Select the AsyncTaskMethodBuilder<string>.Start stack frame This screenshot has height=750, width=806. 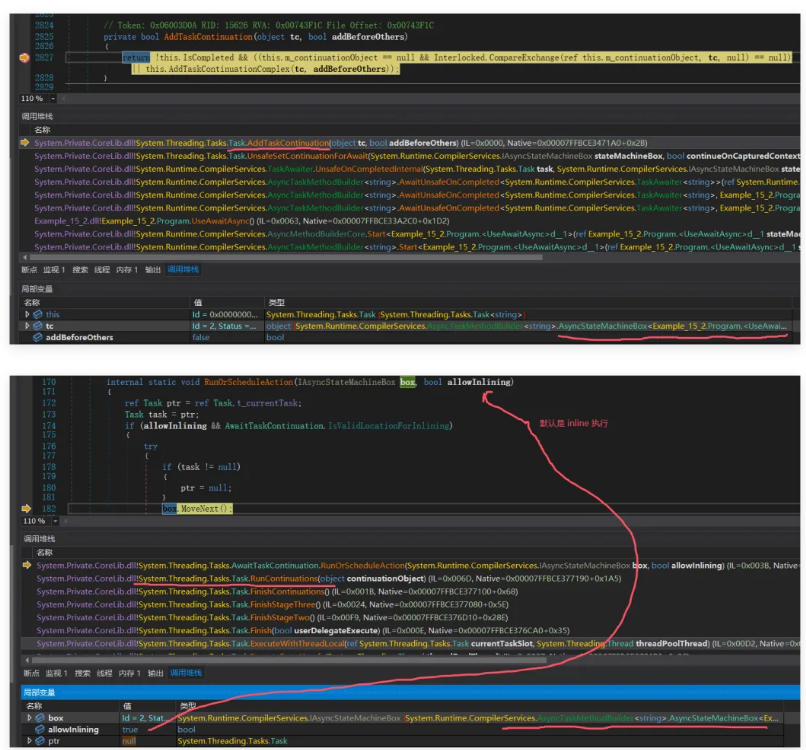[417, 247]
